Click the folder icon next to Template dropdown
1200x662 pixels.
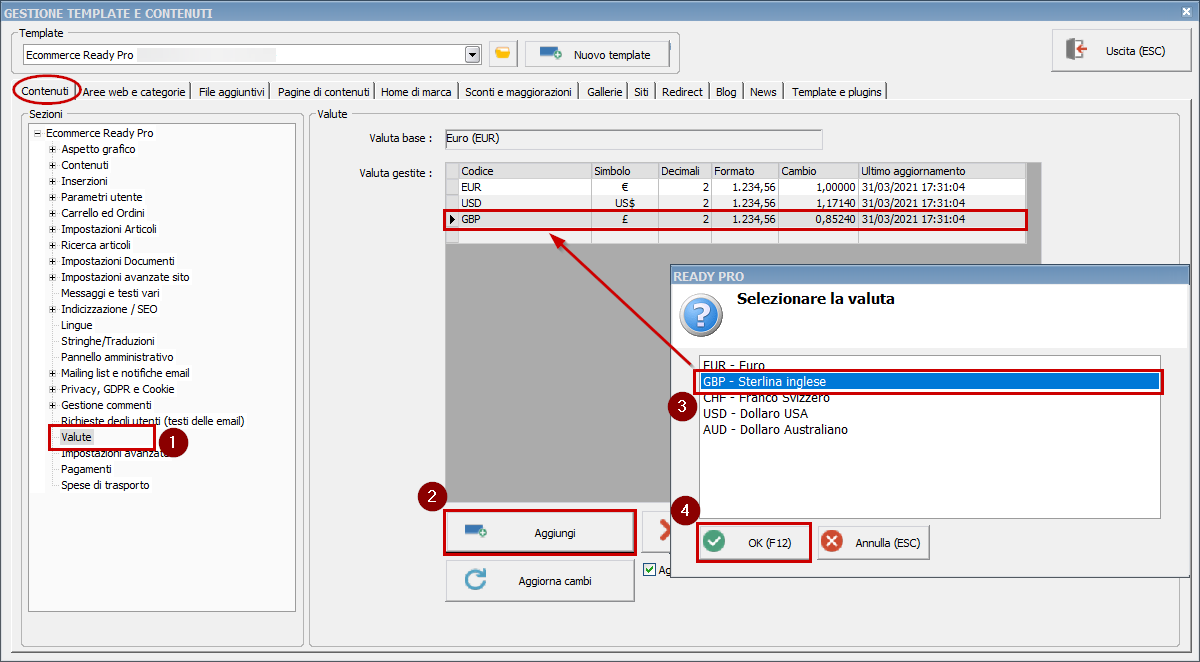pos(503,54)
